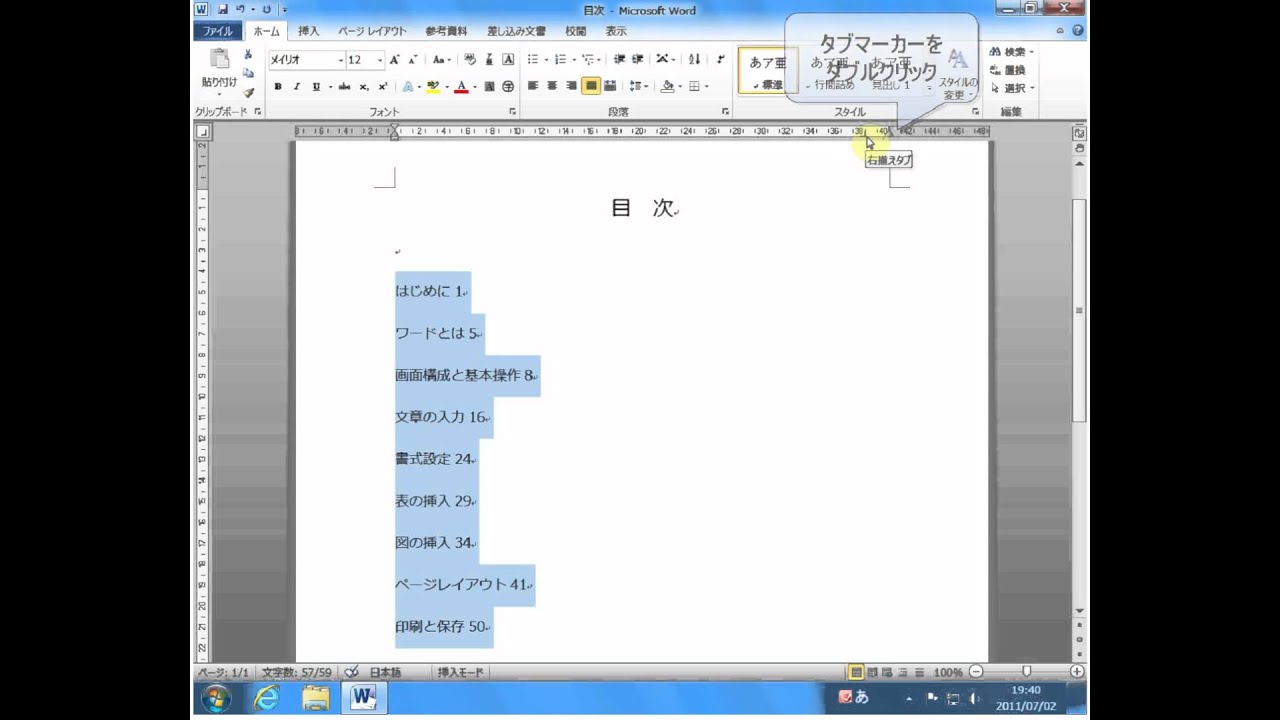Open Internet Explorer from the taskbar
Viewport: 1280px width, 720px height.
click(266, 698)
